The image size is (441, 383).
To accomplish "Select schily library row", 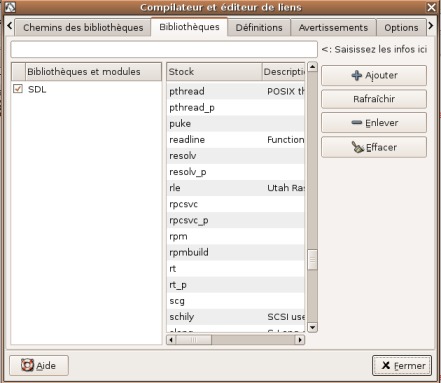I will (236, 317).
